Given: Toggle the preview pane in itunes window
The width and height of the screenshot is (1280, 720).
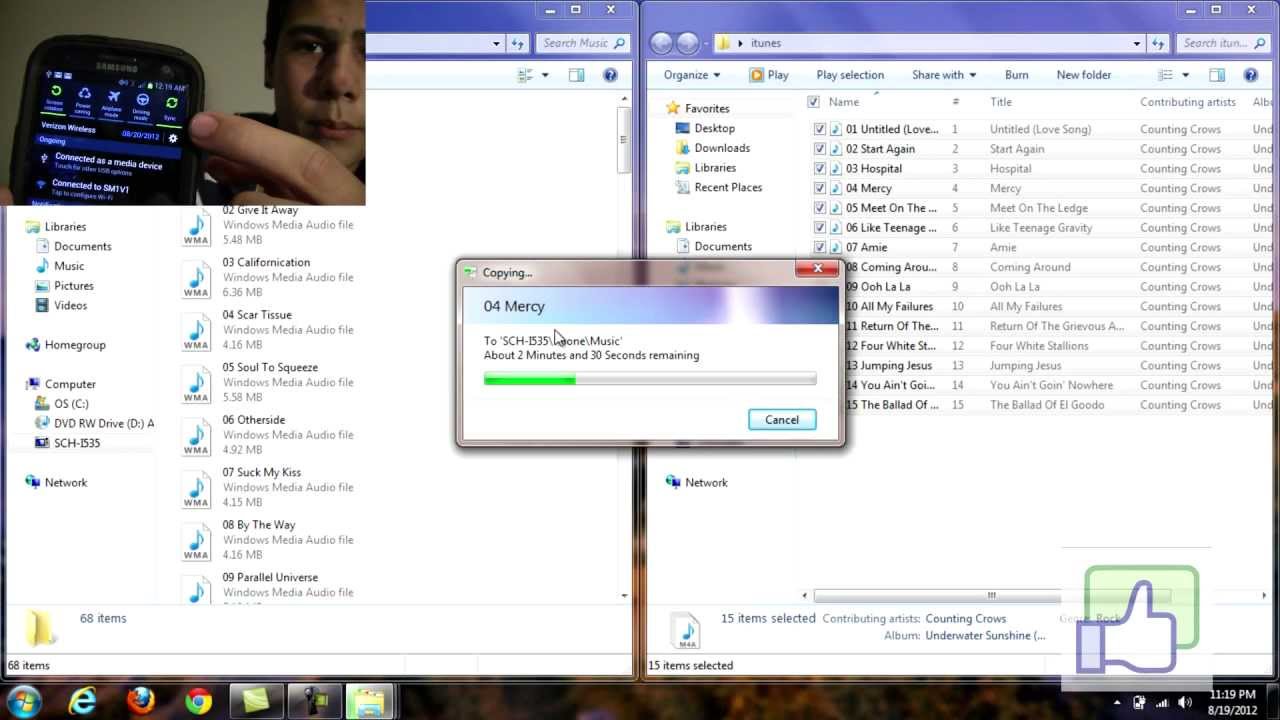Looking at the screenshot, I should 1217,75.
